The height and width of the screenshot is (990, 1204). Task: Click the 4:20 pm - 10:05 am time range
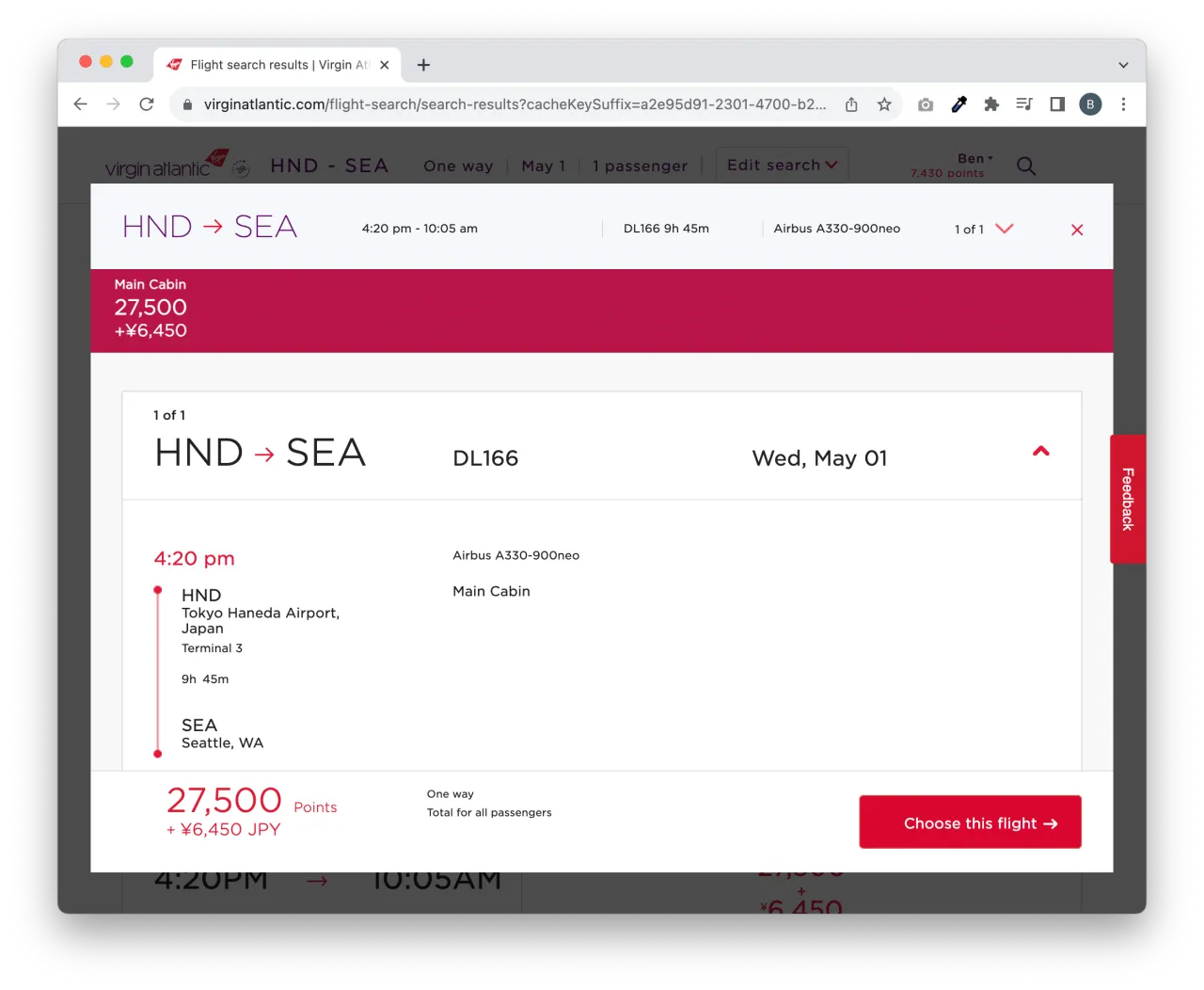tap(420, 229)
